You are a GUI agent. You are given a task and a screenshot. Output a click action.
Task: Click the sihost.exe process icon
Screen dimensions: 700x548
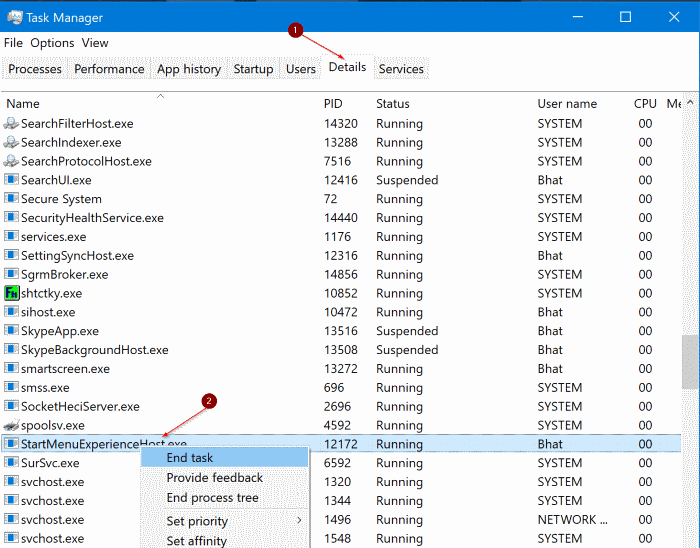pyautogui.click(x=11, y=312)
